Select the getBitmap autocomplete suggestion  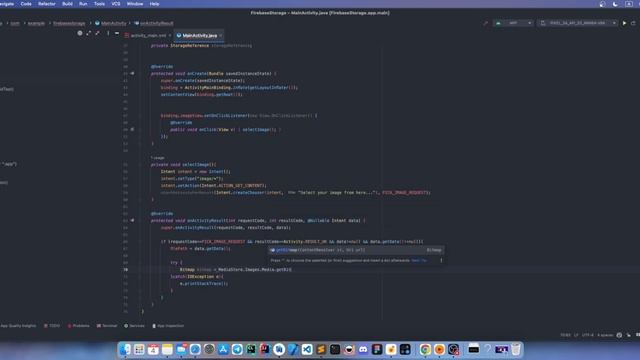point(356,250)
